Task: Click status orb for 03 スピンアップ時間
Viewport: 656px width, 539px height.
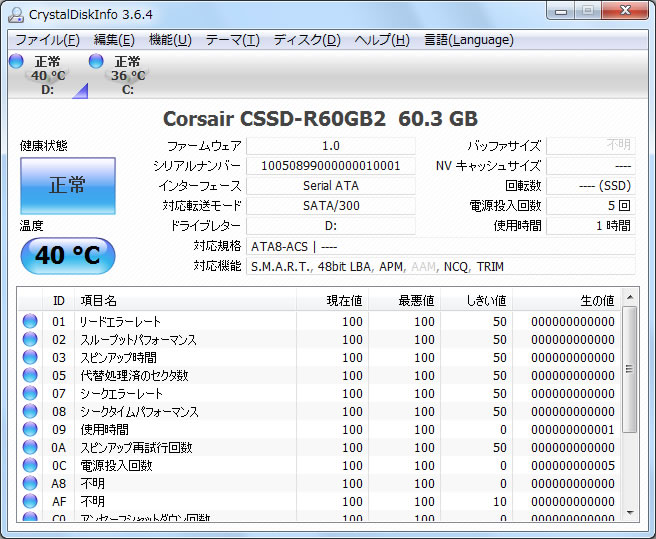Action: pos(30,357)
